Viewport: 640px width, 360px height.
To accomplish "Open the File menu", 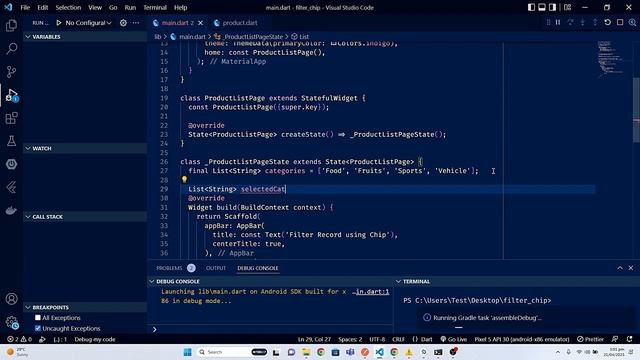I will pos(25,7).
